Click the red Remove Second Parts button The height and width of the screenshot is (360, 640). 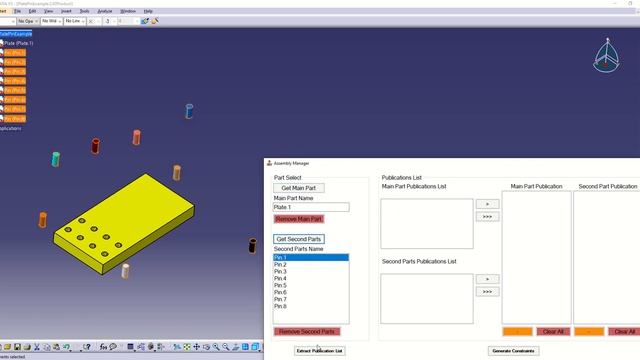pos(307,331)
